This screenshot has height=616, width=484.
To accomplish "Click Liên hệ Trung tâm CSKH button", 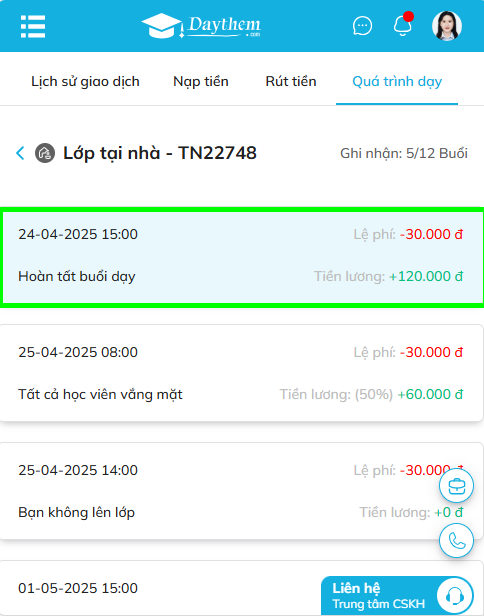I will pos(397,596).
